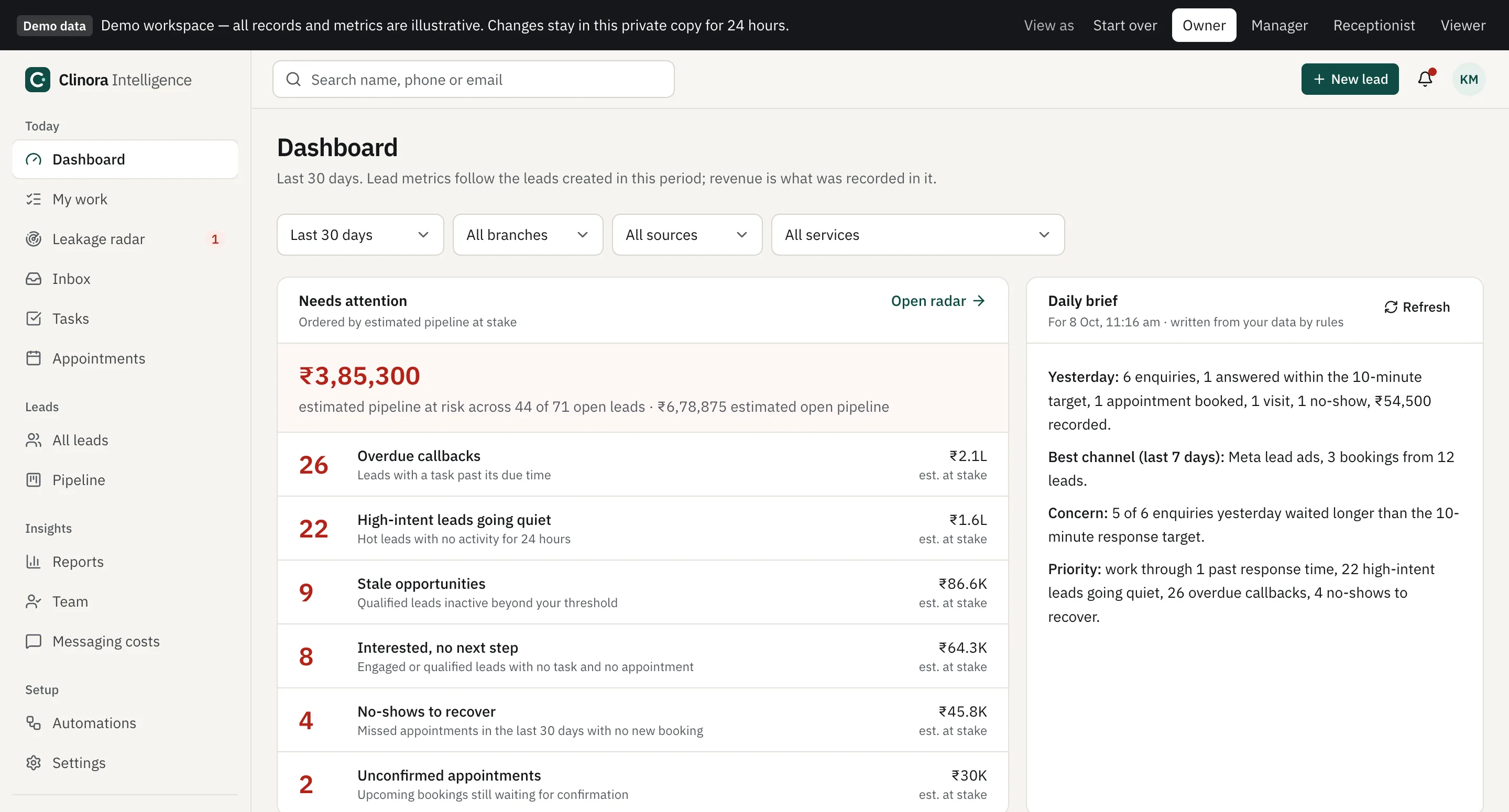Viewport: 1509px width, 812px height.
Task: Open High-intent leads going quiet row
Action: pyautogui.click(x=642, y=529)
